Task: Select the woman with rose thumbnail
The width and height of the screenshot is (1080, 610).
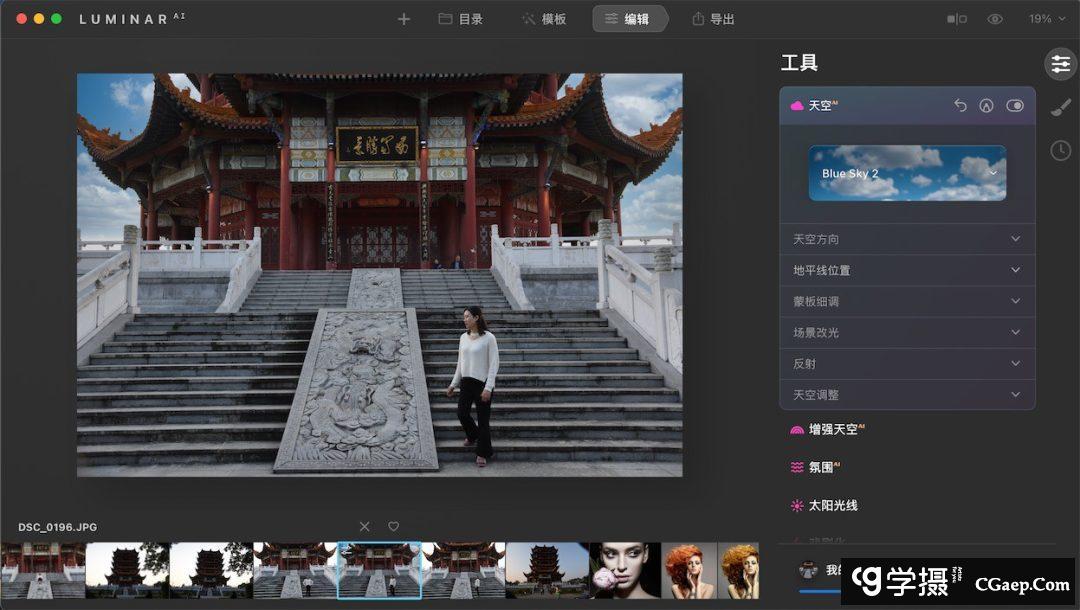Action: [625, 571]
